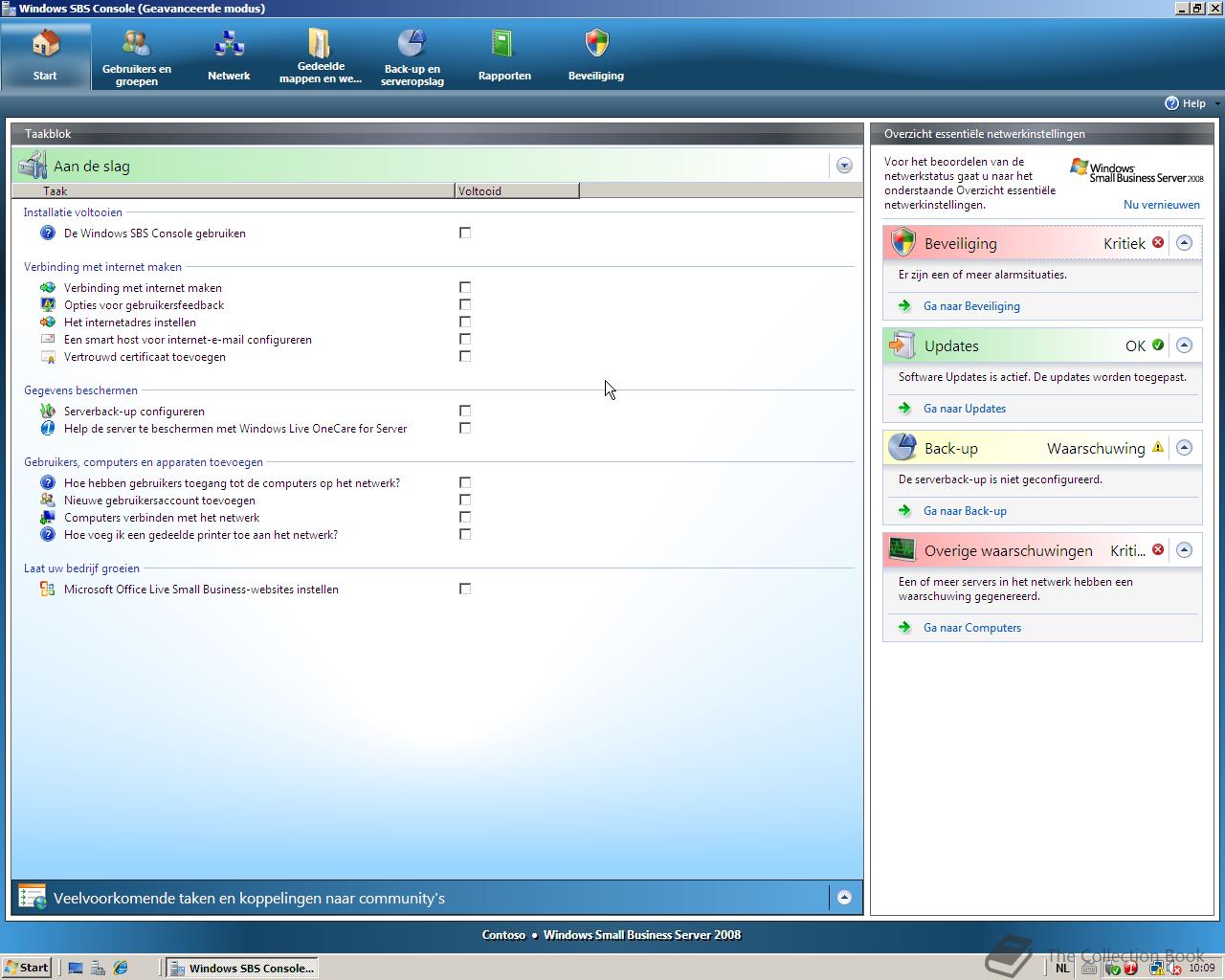Open the Beveiliging section in toolbar
The width and height of the screenshot is (1225, 980).
coord(596,57)
